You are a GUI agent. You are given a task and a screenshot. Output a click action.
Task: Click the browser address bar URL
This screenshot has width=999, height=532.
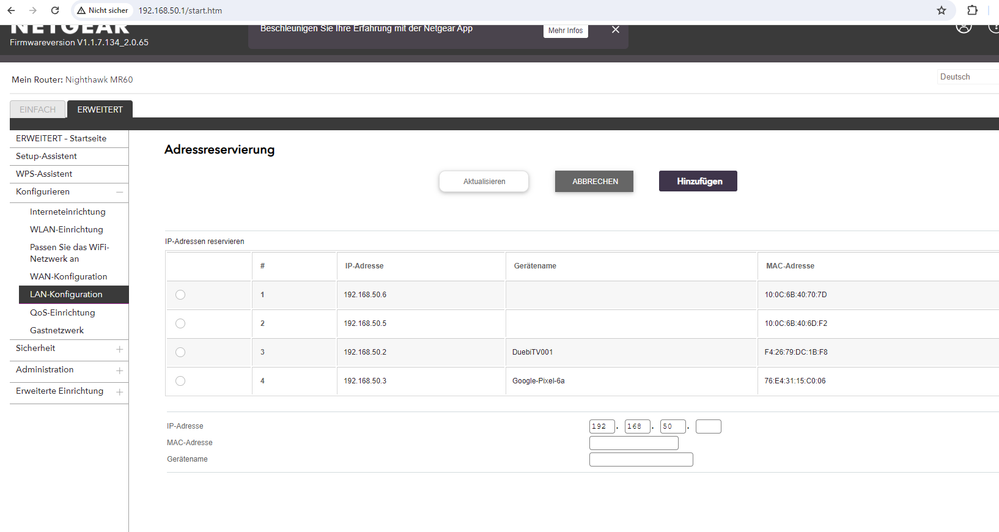(180, 11)
